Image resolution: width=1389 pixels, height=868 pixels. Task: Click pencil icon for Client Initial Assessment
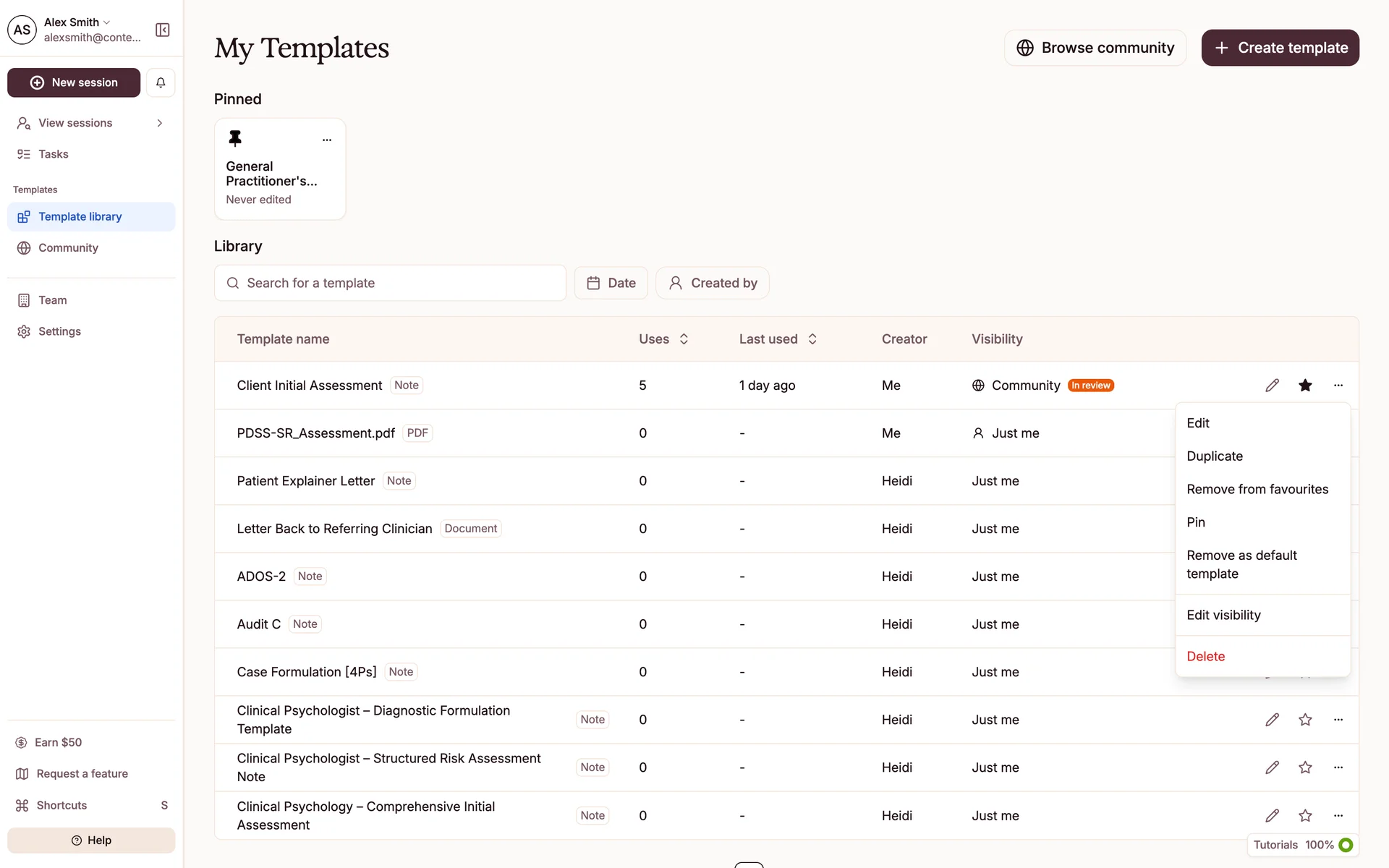[x=1272, y=386]
